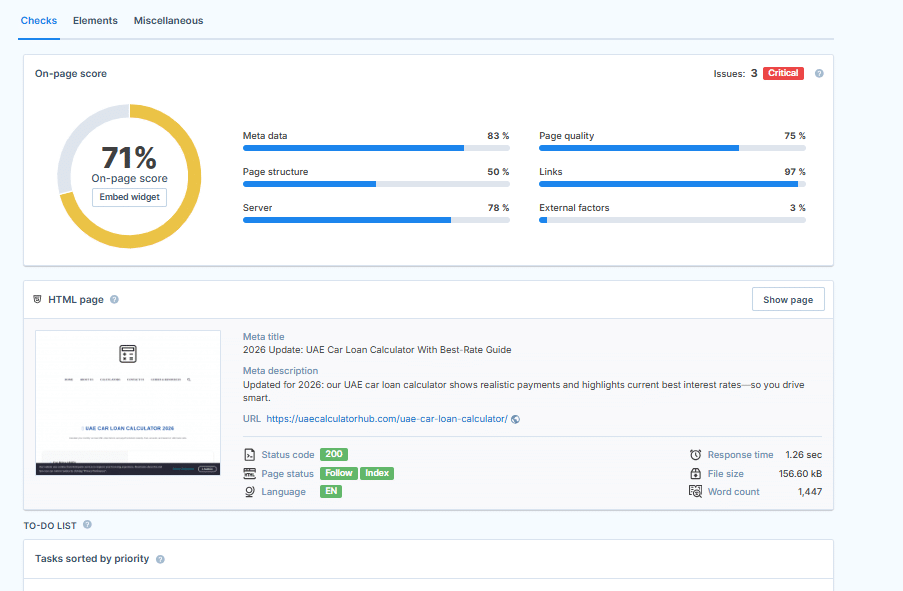903x591 pixels.
Task: Click the Critical issues badge
Action: pyautogui.click(x=783, y=73)
